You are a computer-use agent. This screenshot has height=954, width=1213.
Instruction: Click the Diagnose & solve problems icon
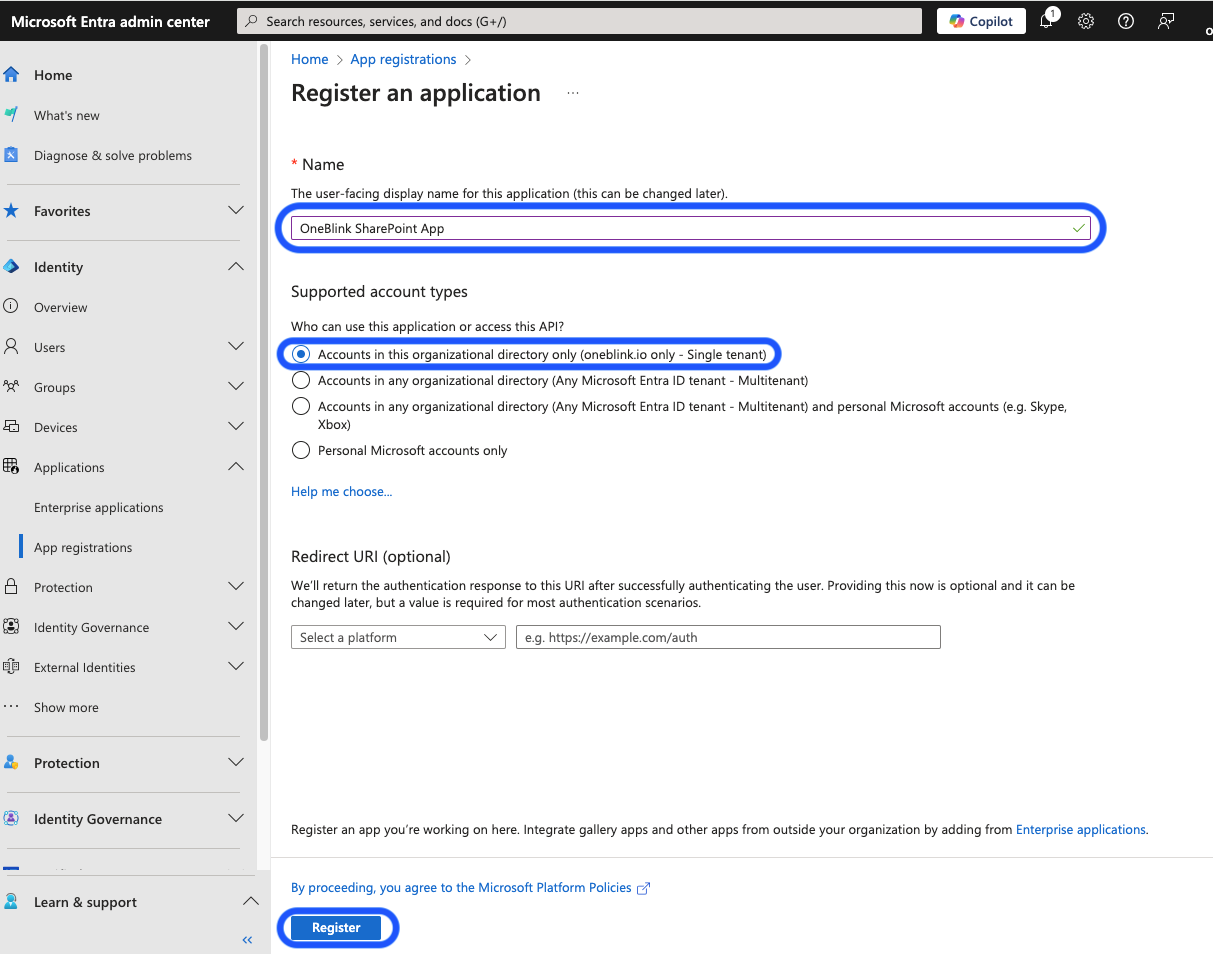coord(11,155)
